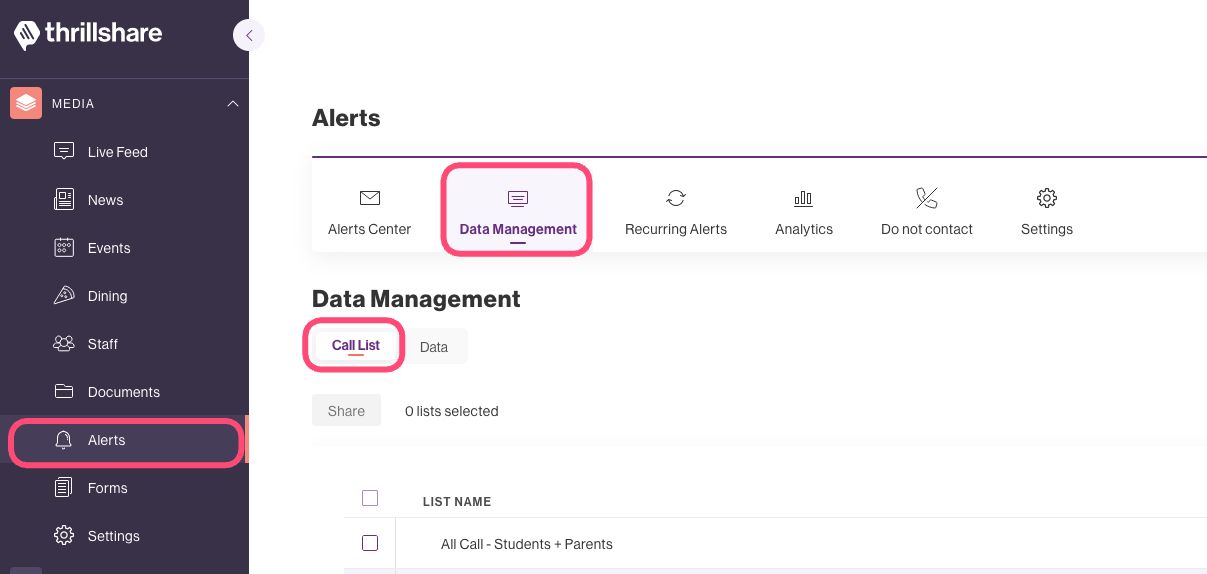Select the Dining pizza icon

tap(64, 296)
